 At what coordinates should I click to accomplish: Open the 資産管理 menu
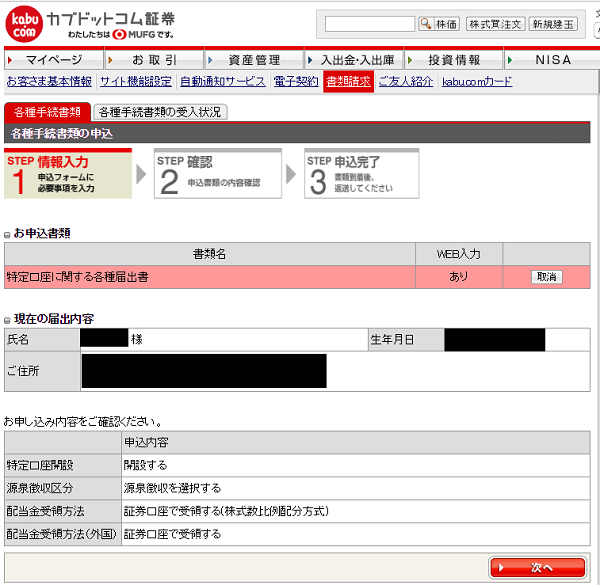pyautogui.click(x=254, y=60)
